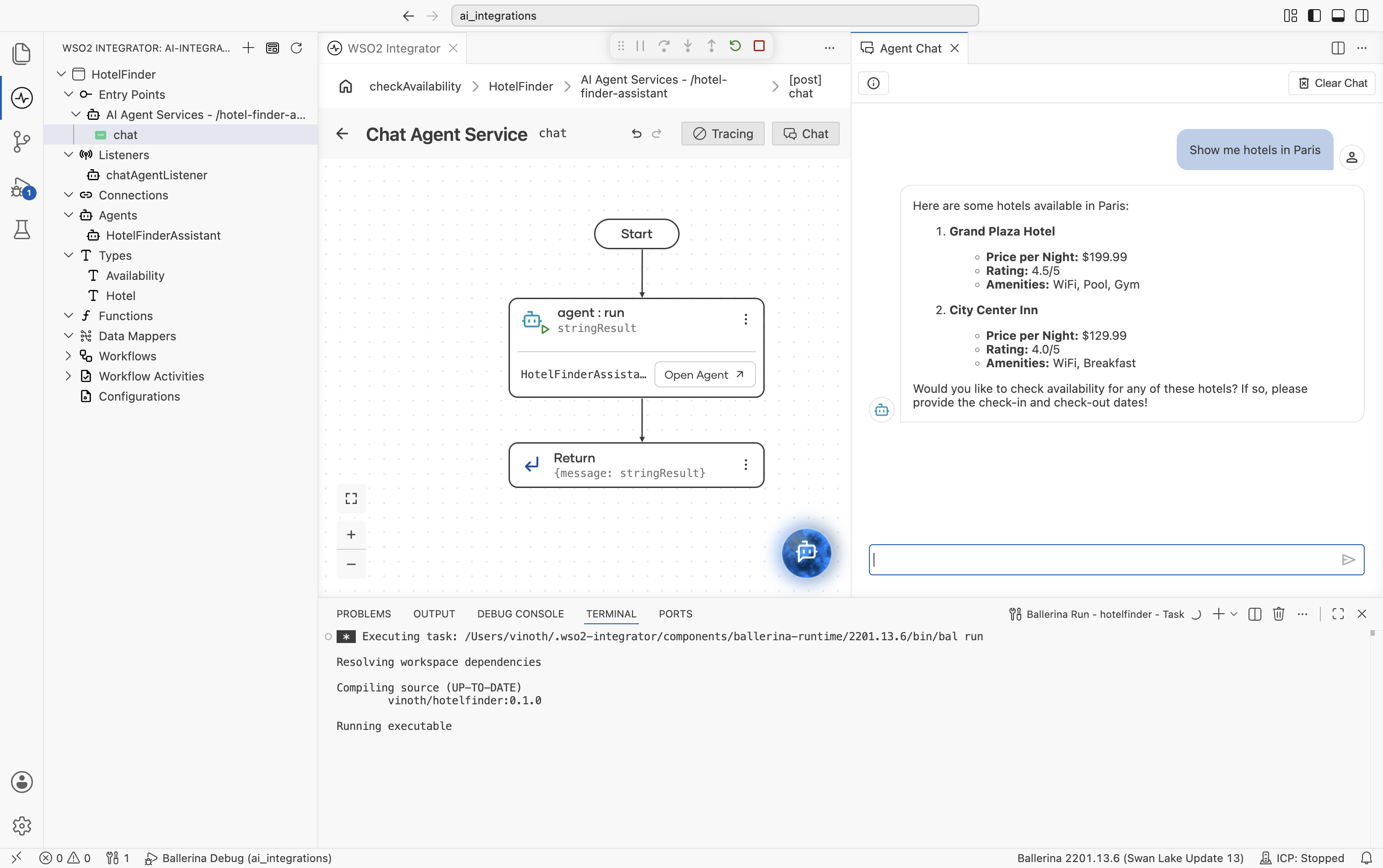
Task: Add new artifact with plus icon in sidebar header
Action: point(248,48)
